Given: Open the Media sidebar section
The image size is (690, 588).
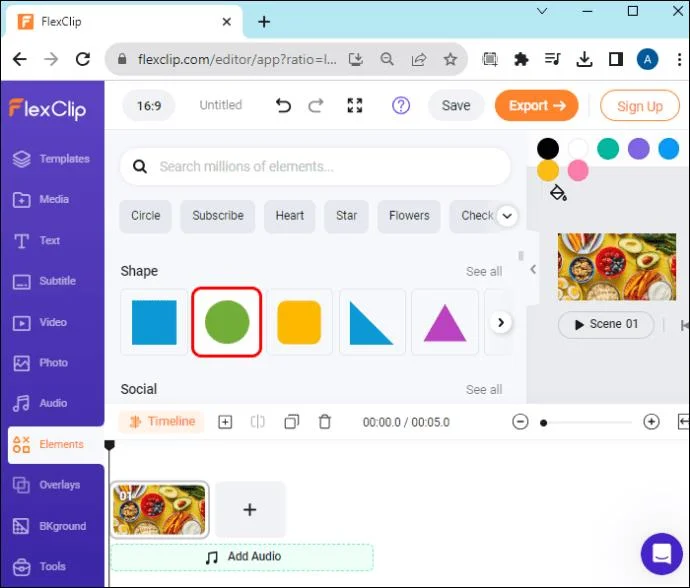Looking at the screenshot, I should [42, 199].
